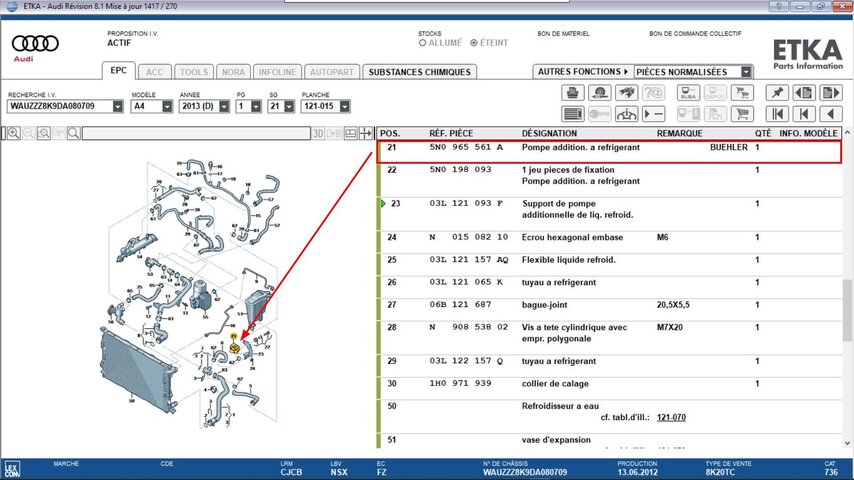Click the LexCom icon in status bar
This screenshot has width=854, height=480.
coord(12,469)
